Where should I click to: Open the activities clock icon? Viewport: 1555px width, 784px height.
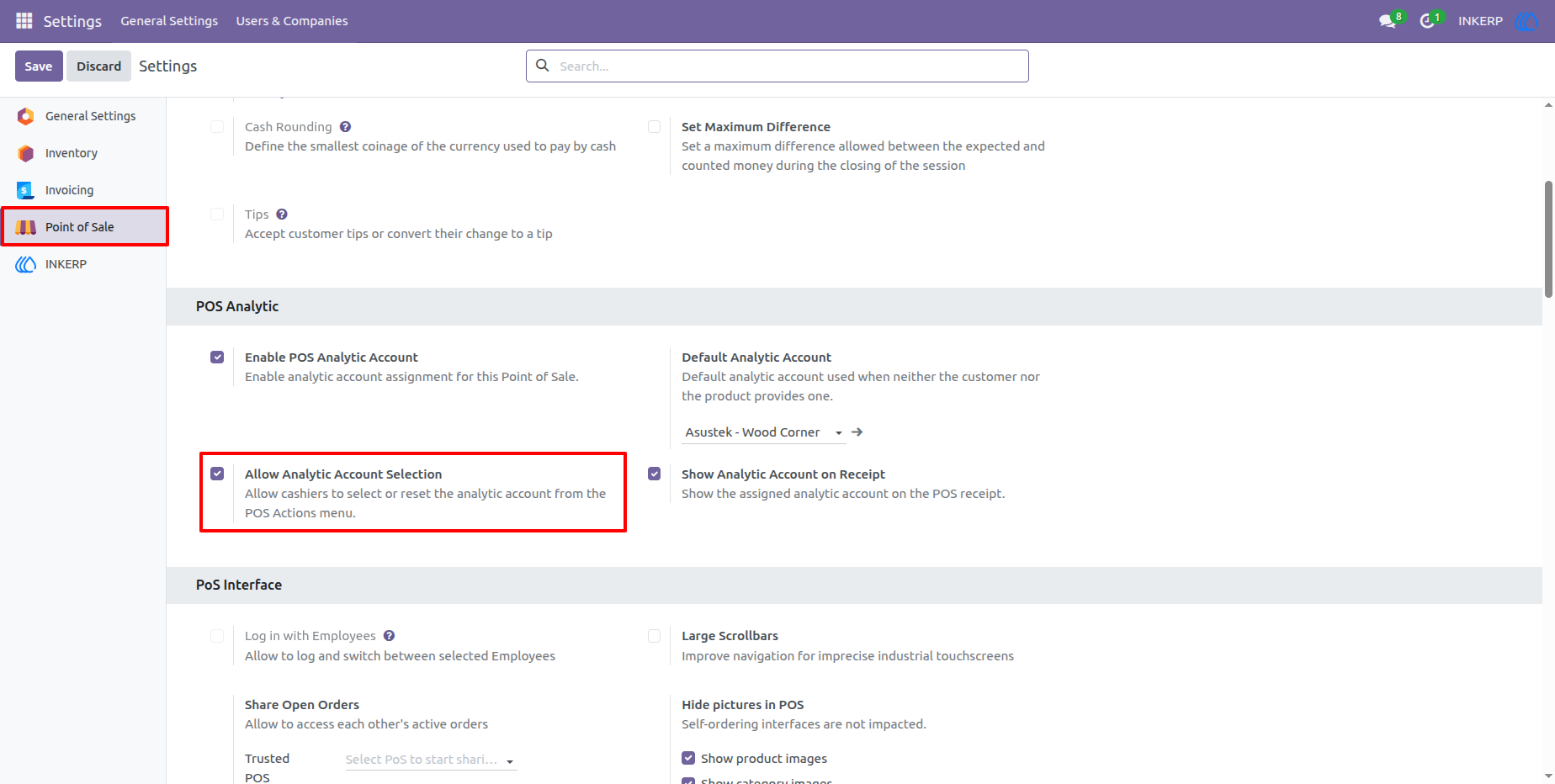pos(1427,21)
